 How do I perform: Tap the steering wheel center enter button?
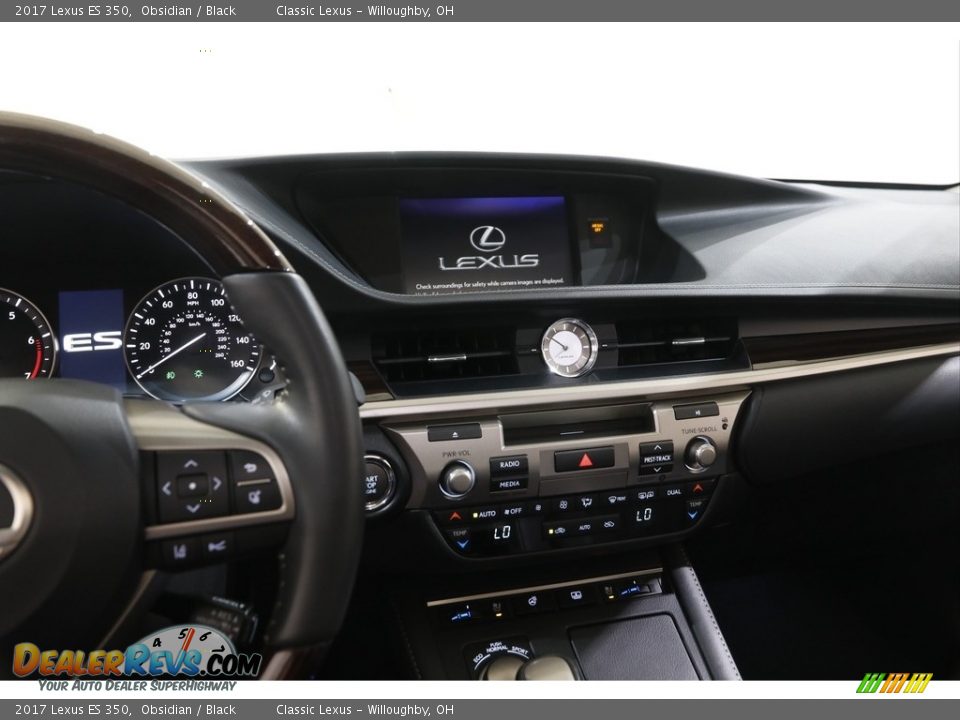pyautogui.click(x=192, y=486)
